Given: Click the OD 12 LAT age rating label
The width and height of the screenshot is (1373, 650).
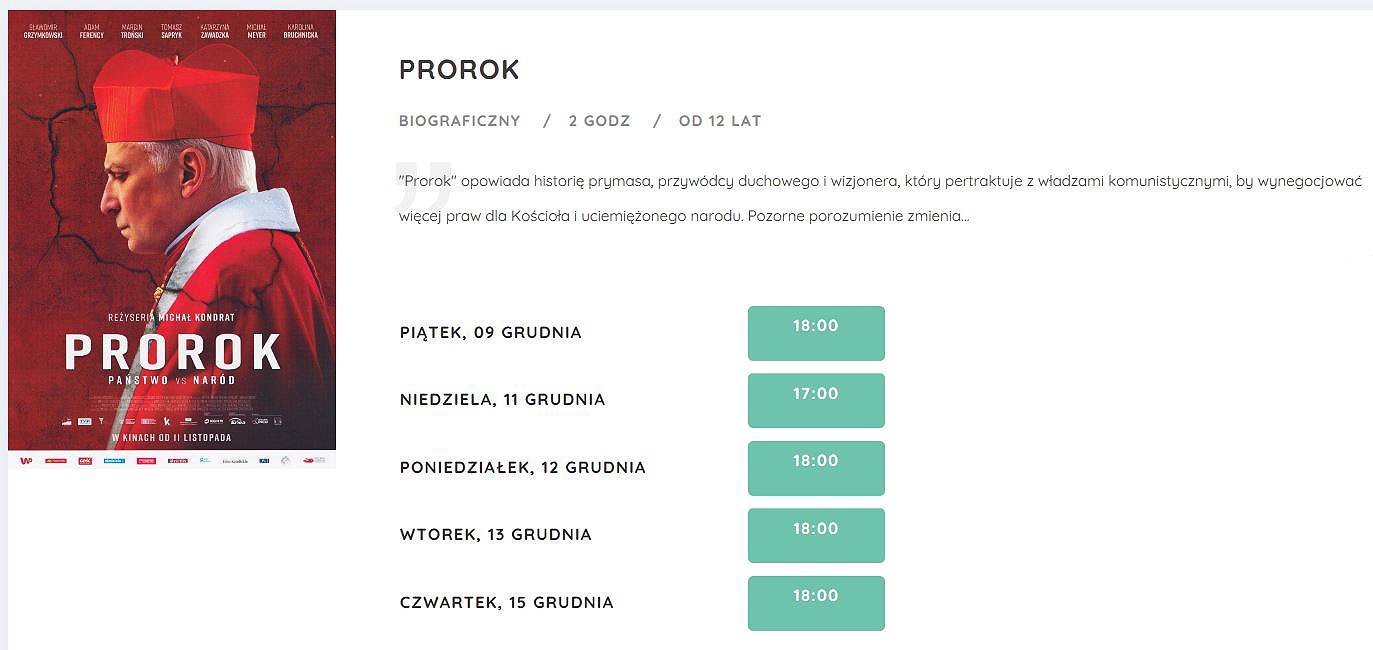Looking at the screenshot, I should pos(720,121).
